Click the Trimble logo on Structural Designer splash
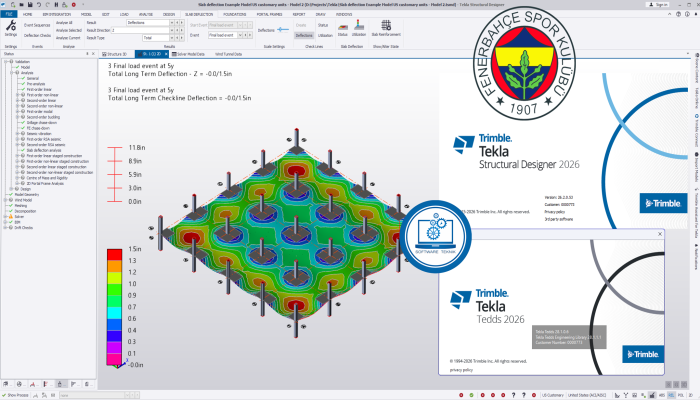 (x=663, y=203)
